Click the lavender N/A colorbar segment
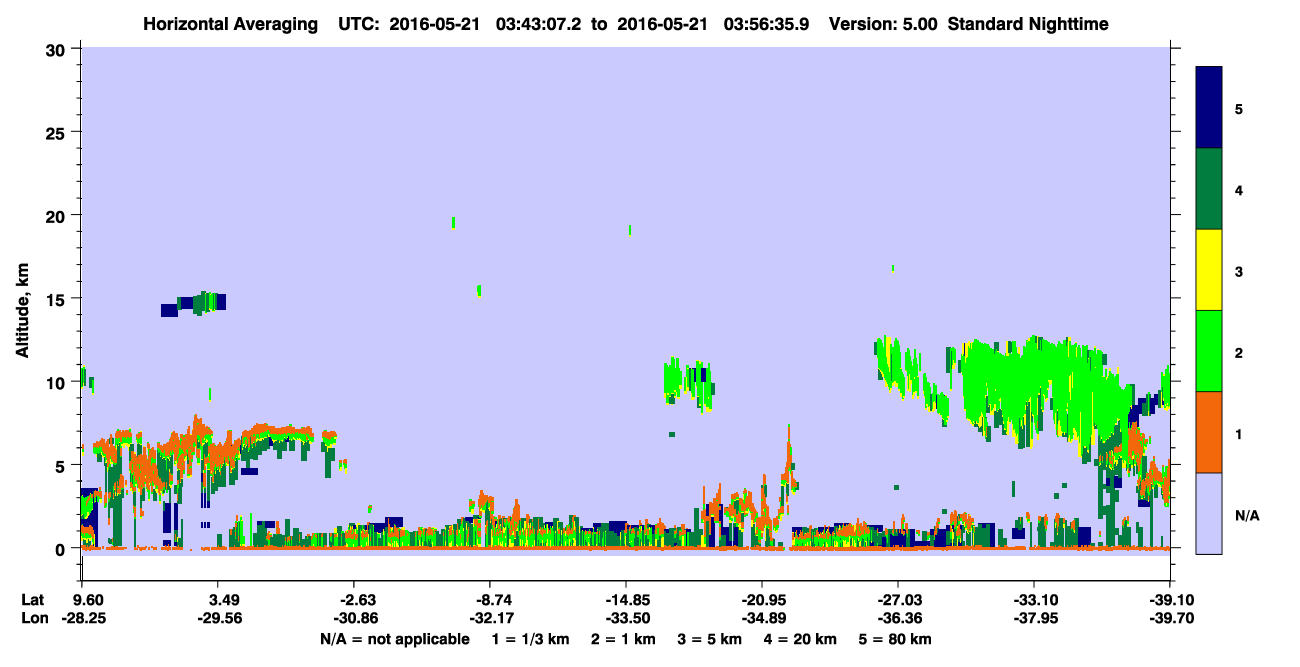1300x667 pixels. (1209, 512)
